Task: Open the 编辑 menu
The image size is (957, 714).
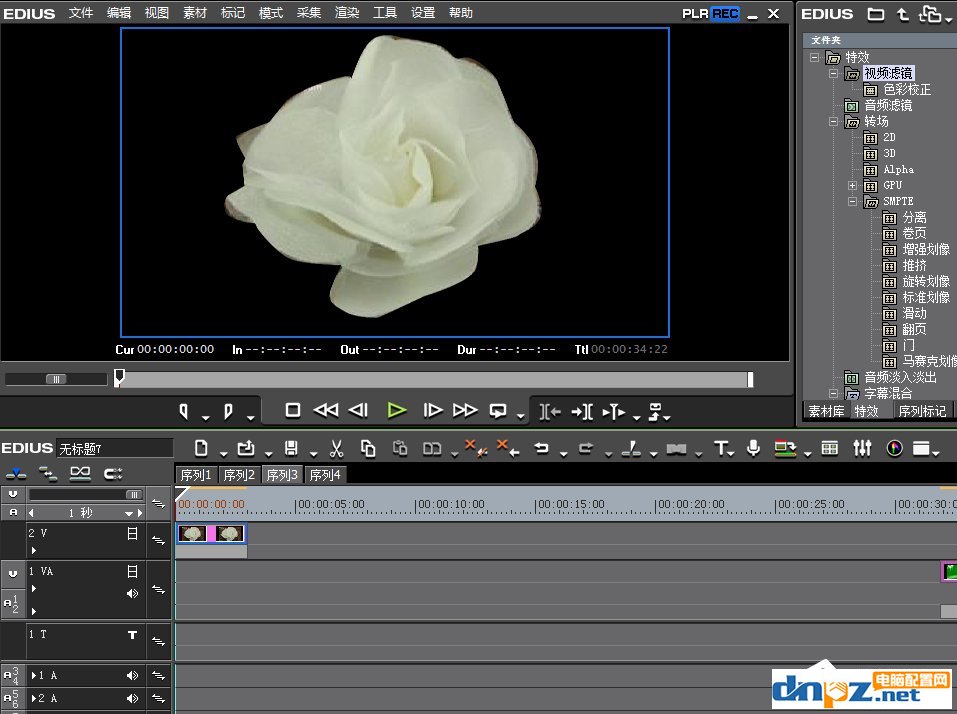Action: tap(118, 13)
